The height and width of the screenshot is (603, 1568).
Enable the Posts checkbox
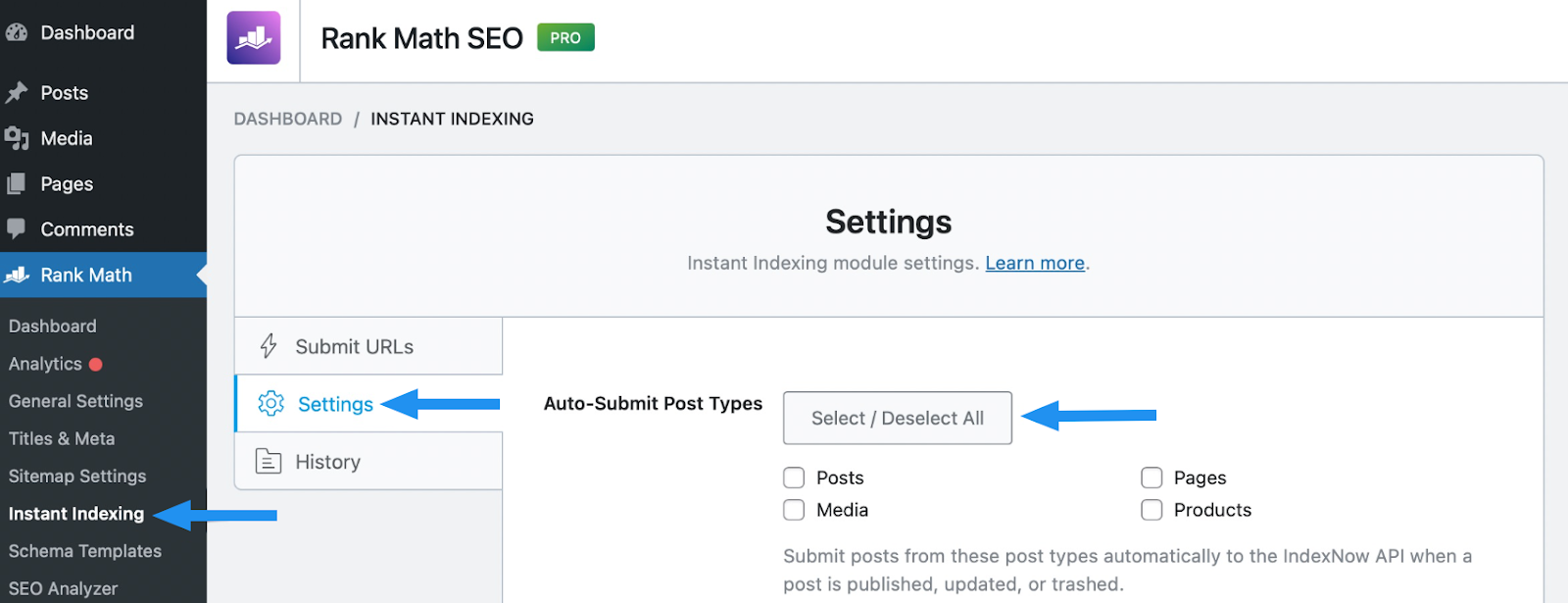(x=794, y=477)
